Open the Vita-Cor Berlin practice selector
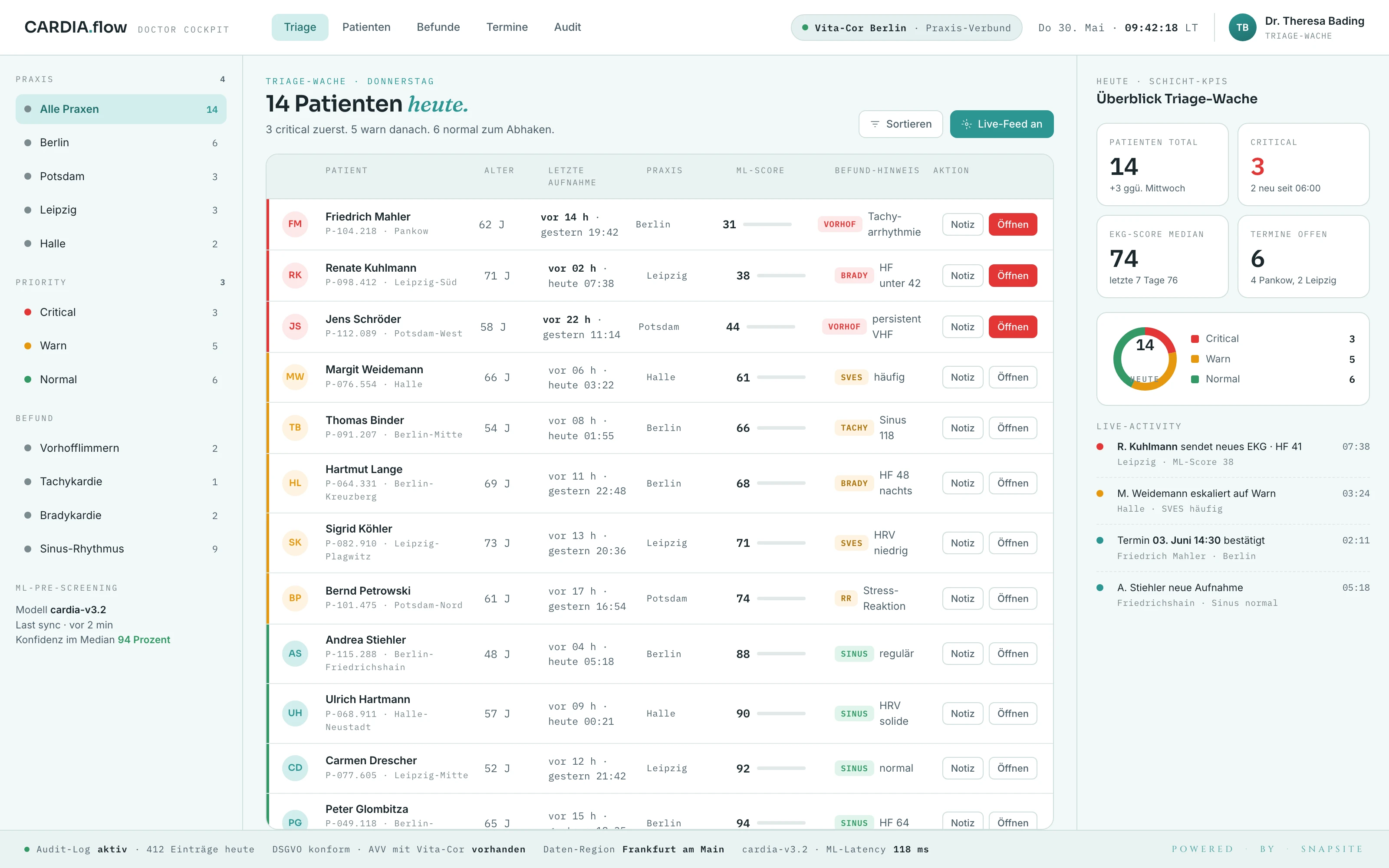This screenshot has width=1389, height=868. coord(906,27)
